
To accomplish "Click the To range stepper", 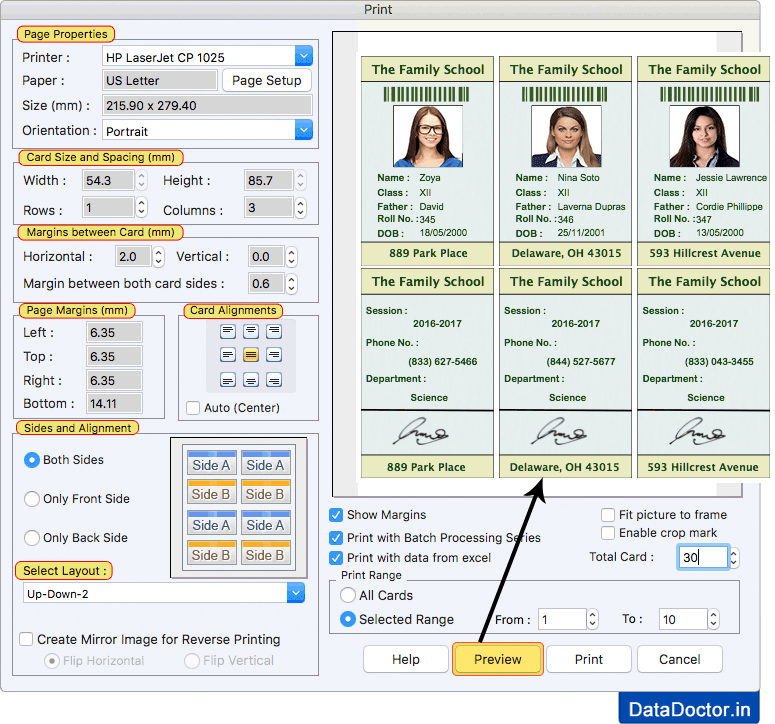I will point(713,619).
